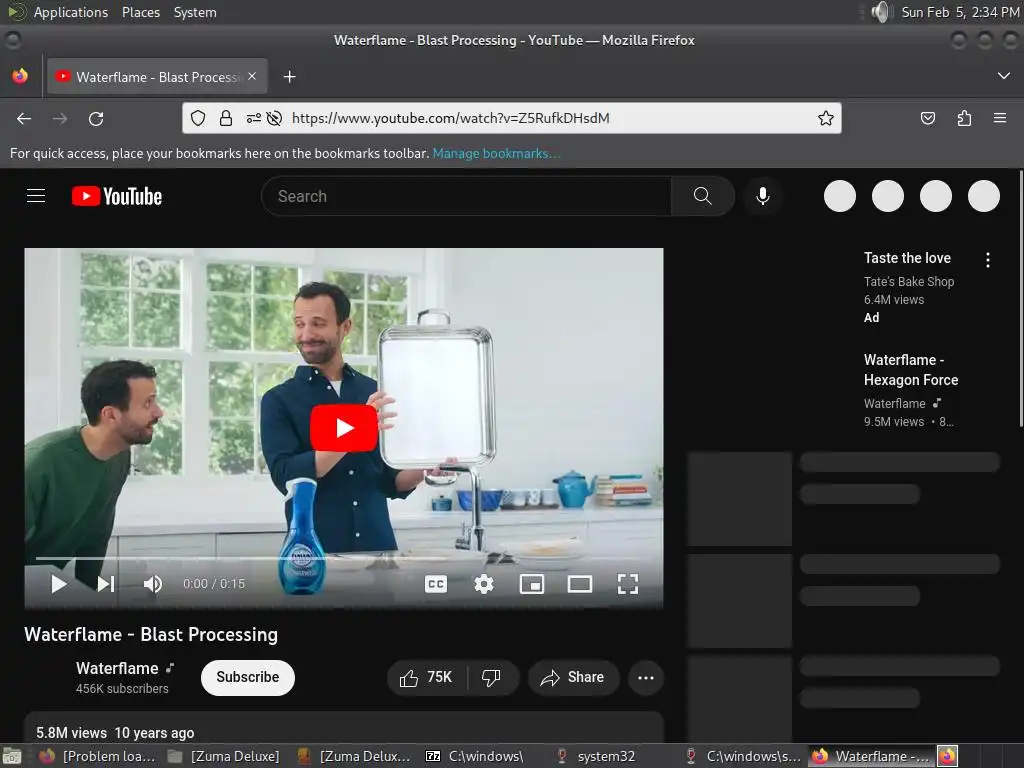This screenshot has height=768, width=1024.
Task: Open a new tab with plus button
Action: point(289,77)
